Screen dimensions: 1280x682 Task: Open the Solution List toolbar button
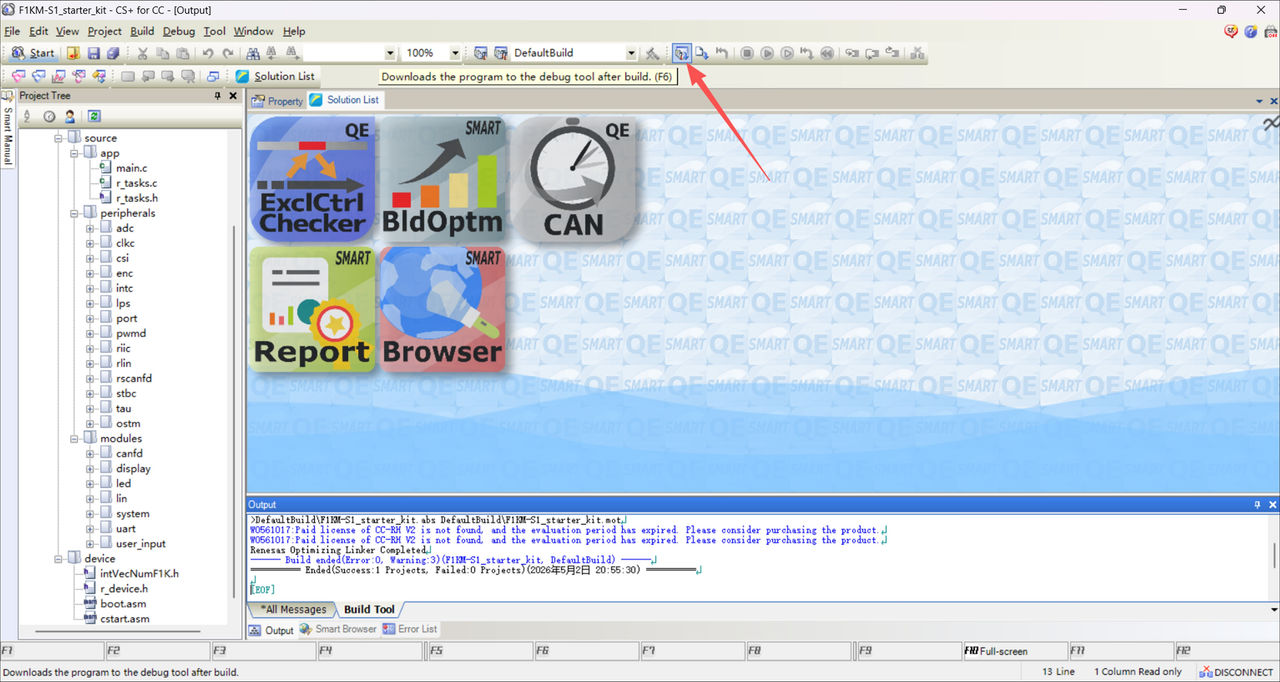(x=275, y=76)
